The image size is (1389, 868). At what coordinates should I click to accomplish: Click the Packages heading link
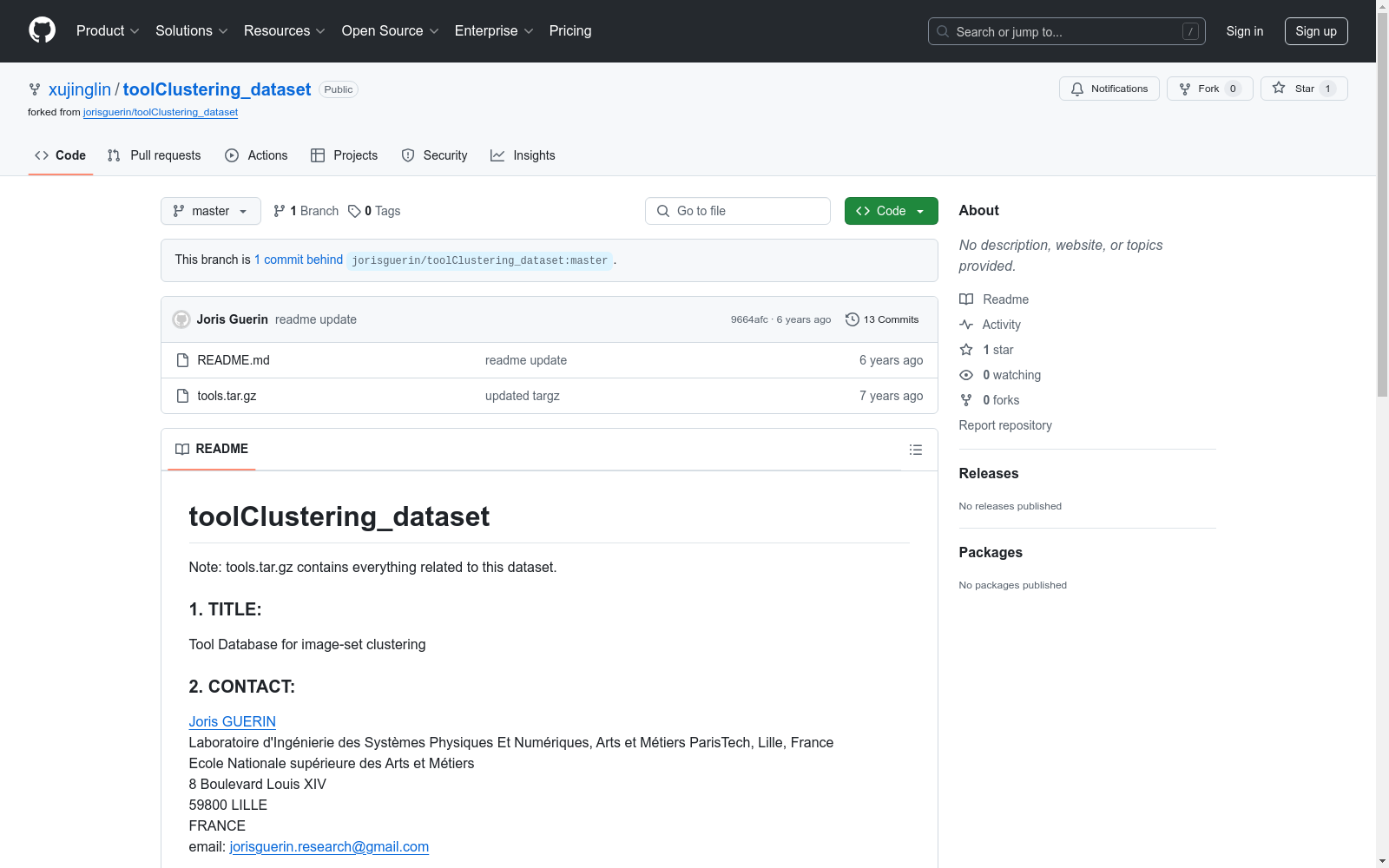(x=991, y=552)
